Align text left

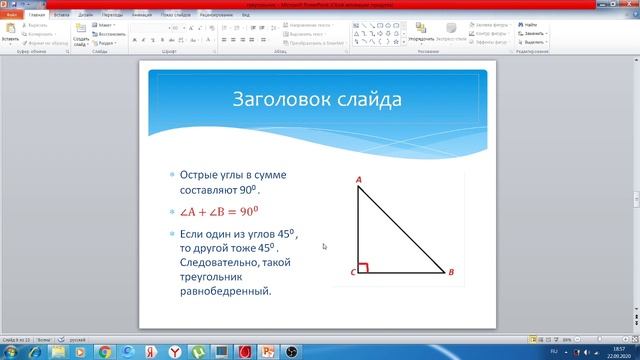(224, 40)
